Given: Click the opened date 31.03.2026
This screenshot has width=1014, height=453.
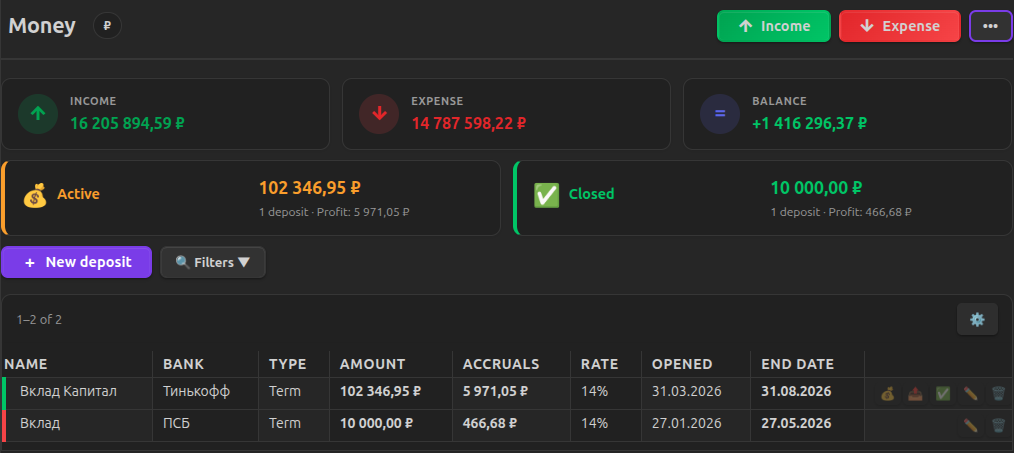Looking at the screenshot, I should click(x=687, y=392).
